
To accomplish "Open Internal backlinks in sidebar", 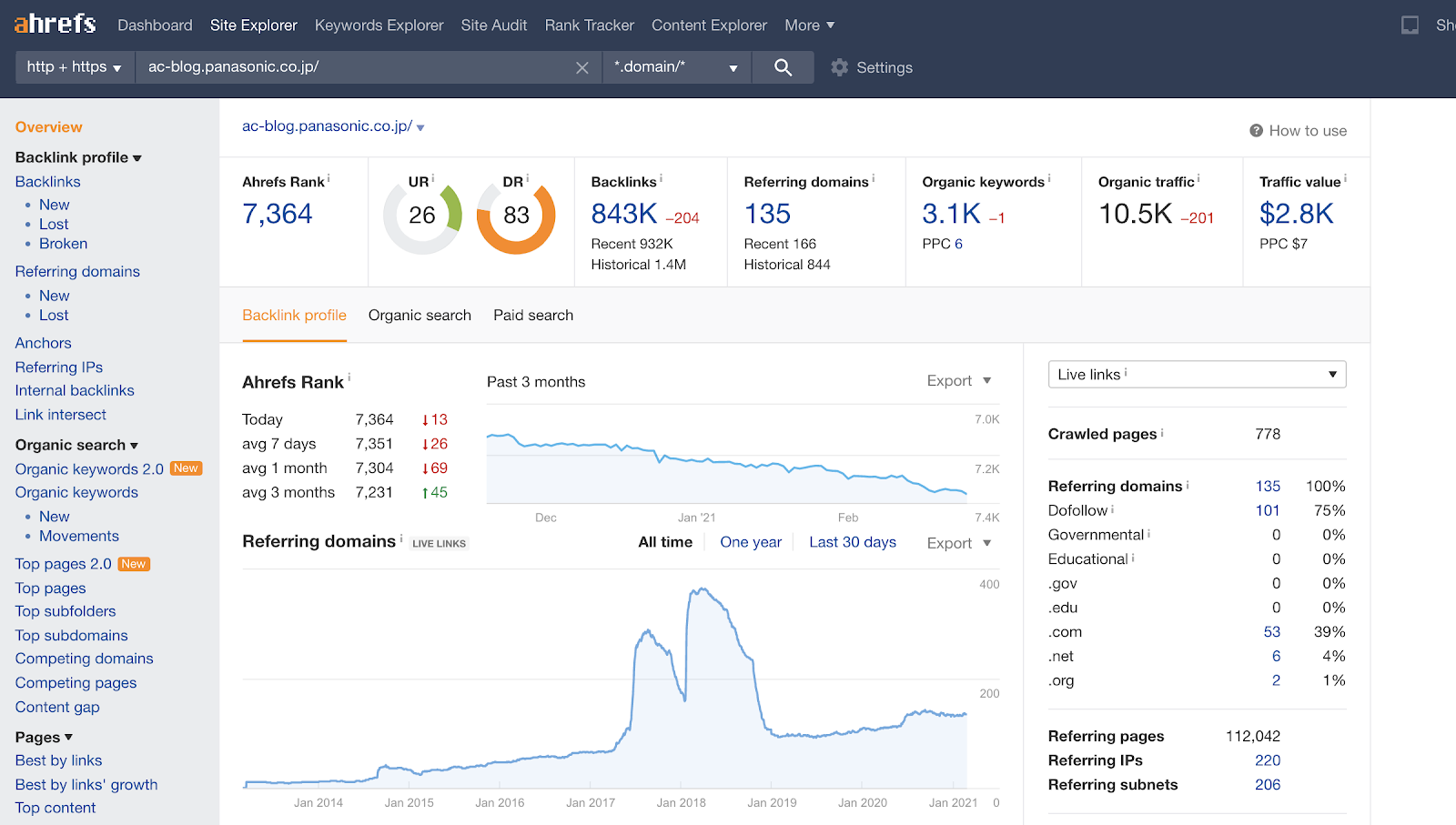I will (75, 390).
